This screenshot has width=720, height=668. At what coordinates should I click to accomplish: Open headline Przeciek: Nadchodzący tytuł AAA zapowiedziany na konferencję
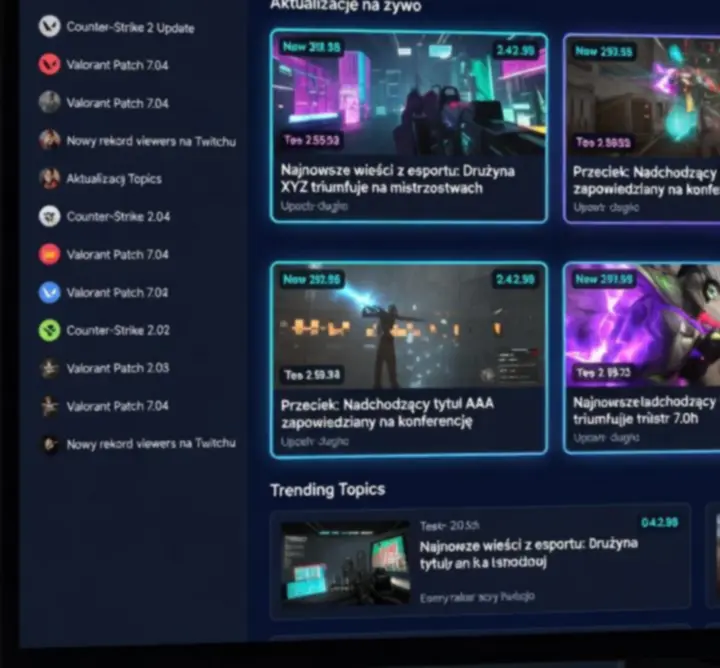388,413
